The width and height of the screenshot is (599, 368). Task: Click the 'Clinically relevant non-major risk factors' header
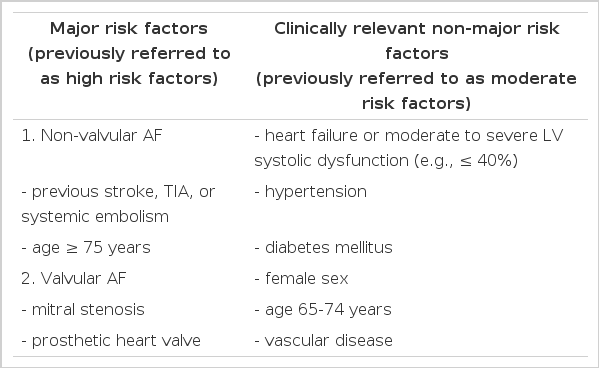[x=416, y=41]
